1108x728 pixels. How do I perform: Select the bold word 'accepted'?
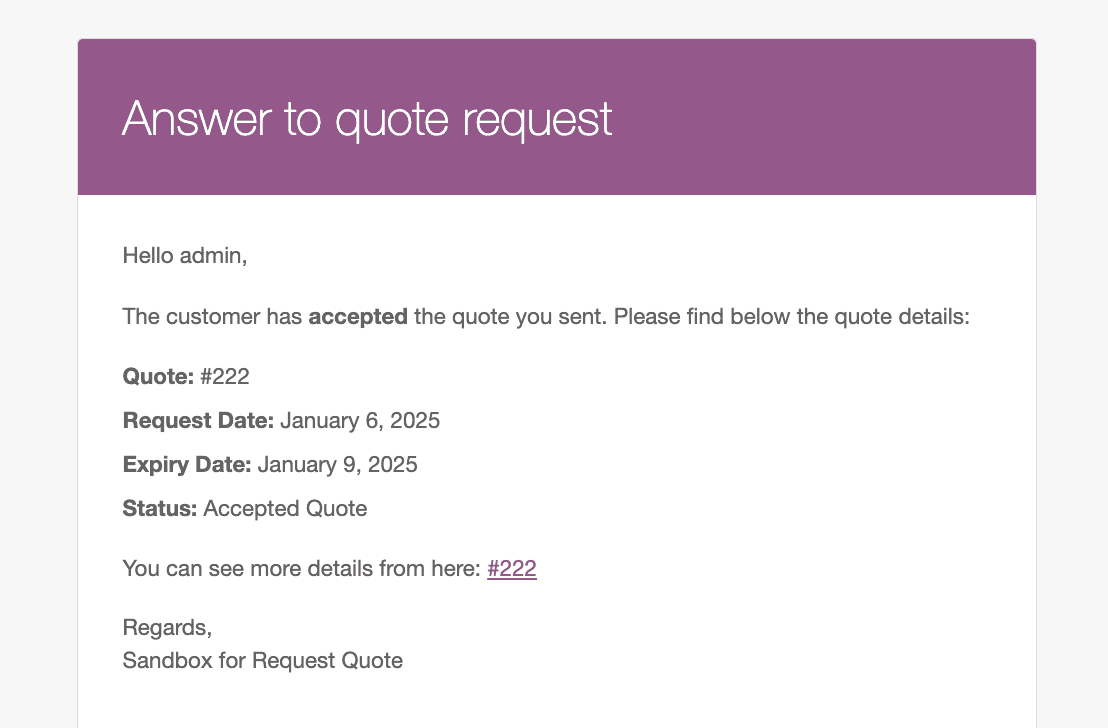click(x=358, y=317)
